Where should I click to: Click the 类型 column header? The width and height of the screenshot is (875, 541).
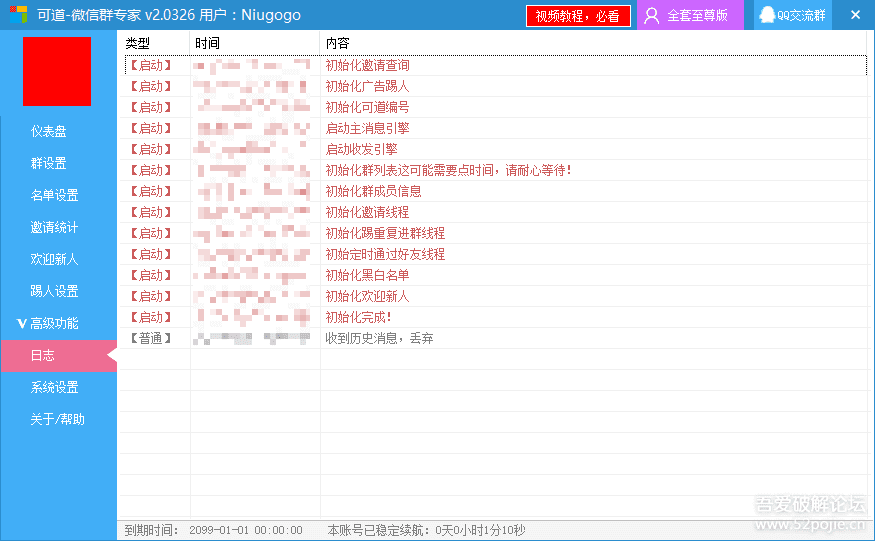[155, 43]
